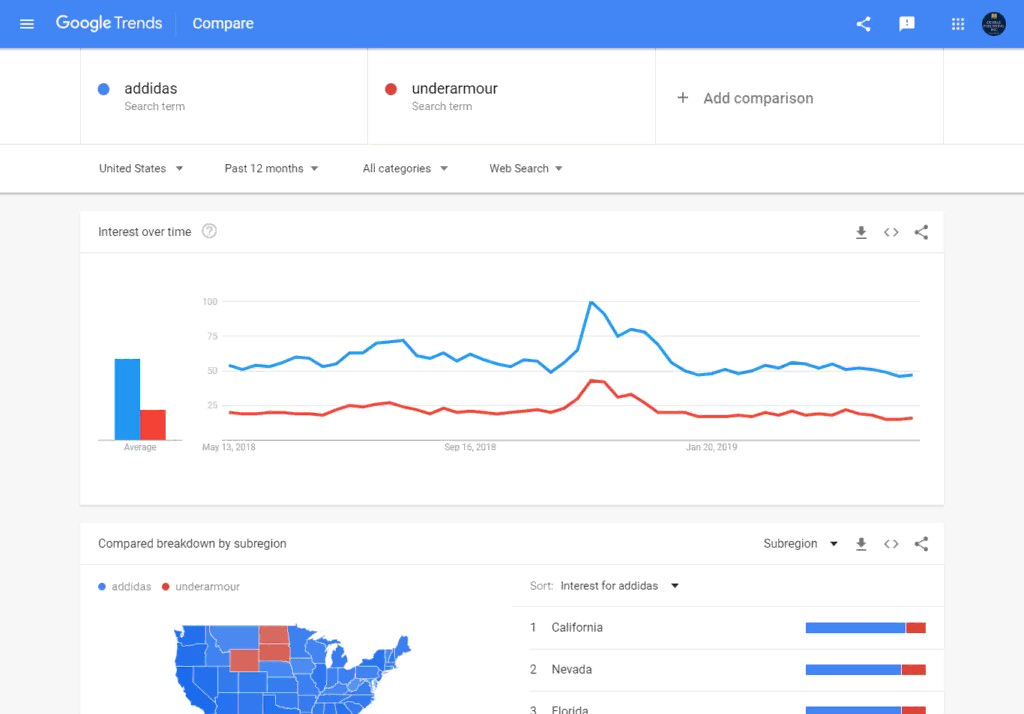The width and height of the screenshot is (1024, 714).
Task: Switch Web Search to another search type
Action: click(x=525, y=168)
